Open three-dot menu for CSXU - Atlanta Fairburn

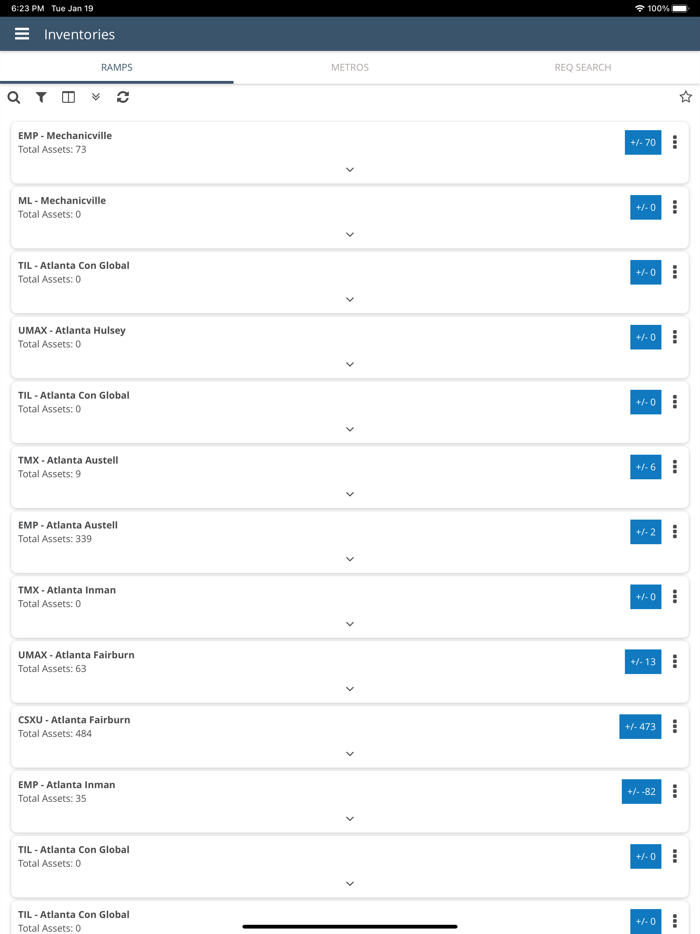[675, 726]
